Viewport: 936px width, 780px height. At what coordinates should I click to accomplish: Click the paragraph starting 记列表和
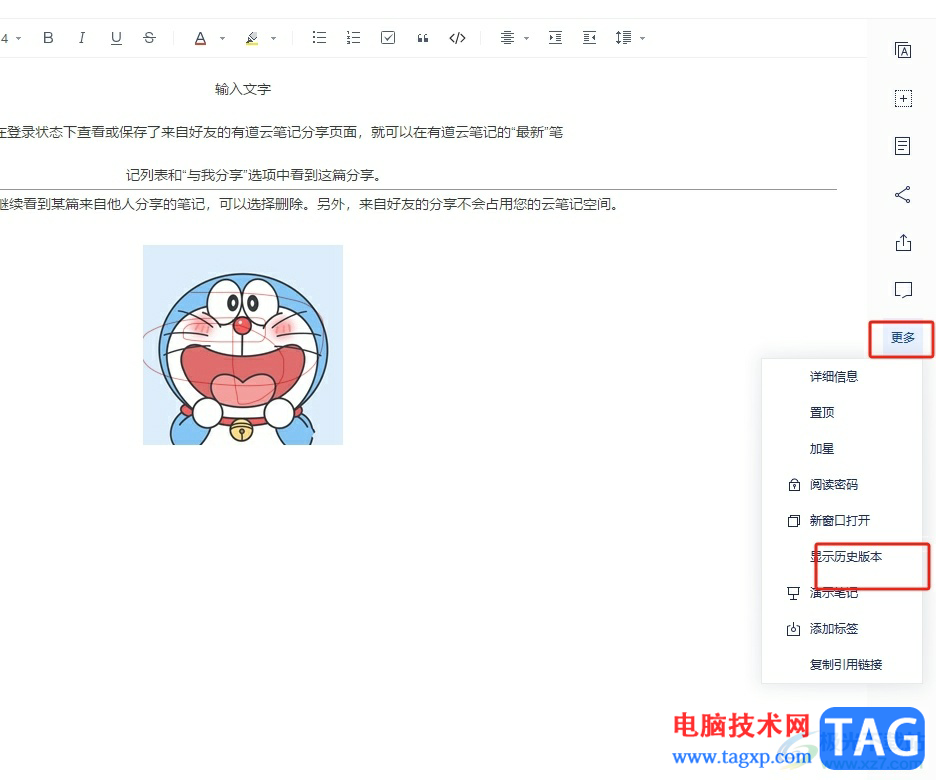[x=254, y=175]
